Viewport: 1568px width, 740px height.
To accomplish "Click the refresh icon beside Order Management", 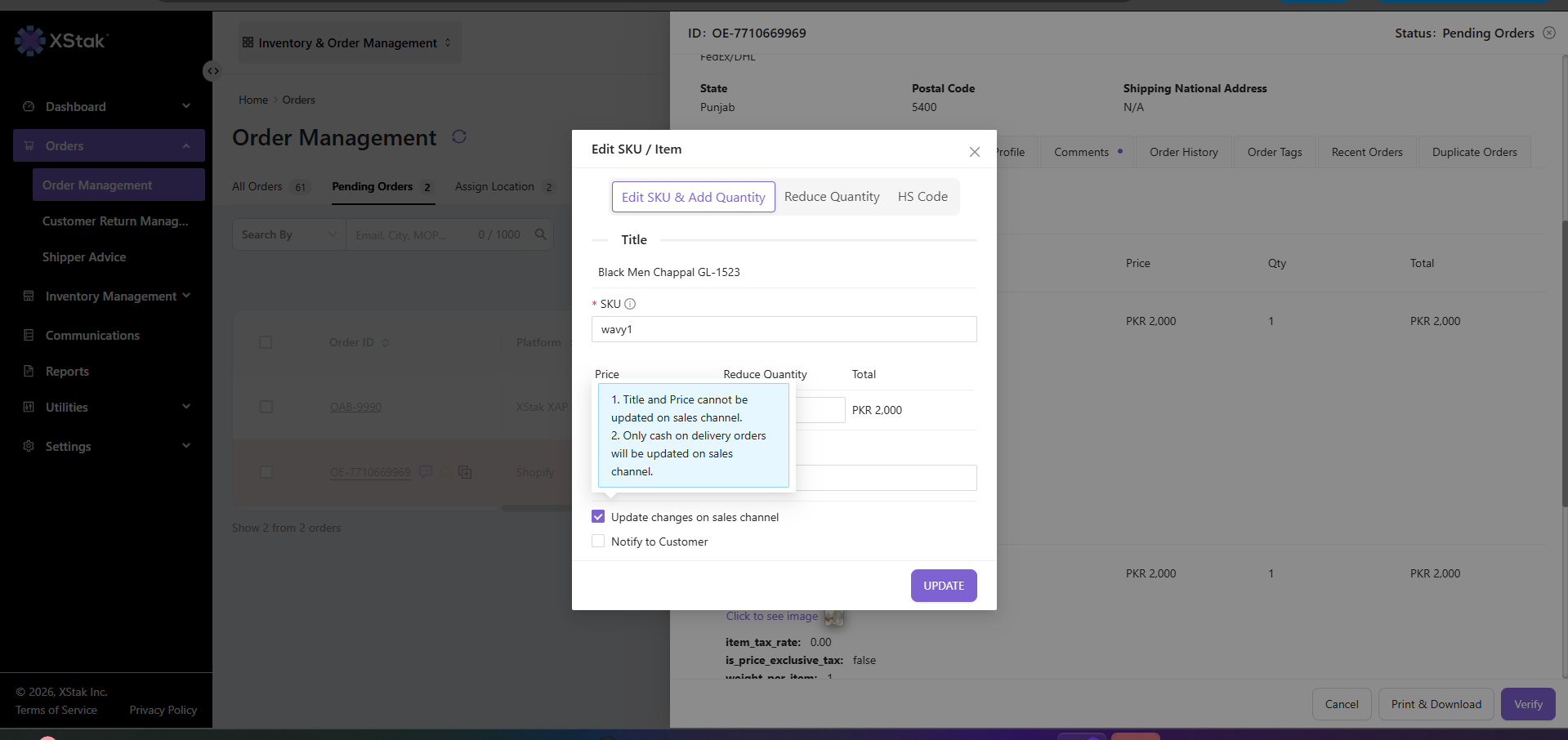I will coord(459,136).
